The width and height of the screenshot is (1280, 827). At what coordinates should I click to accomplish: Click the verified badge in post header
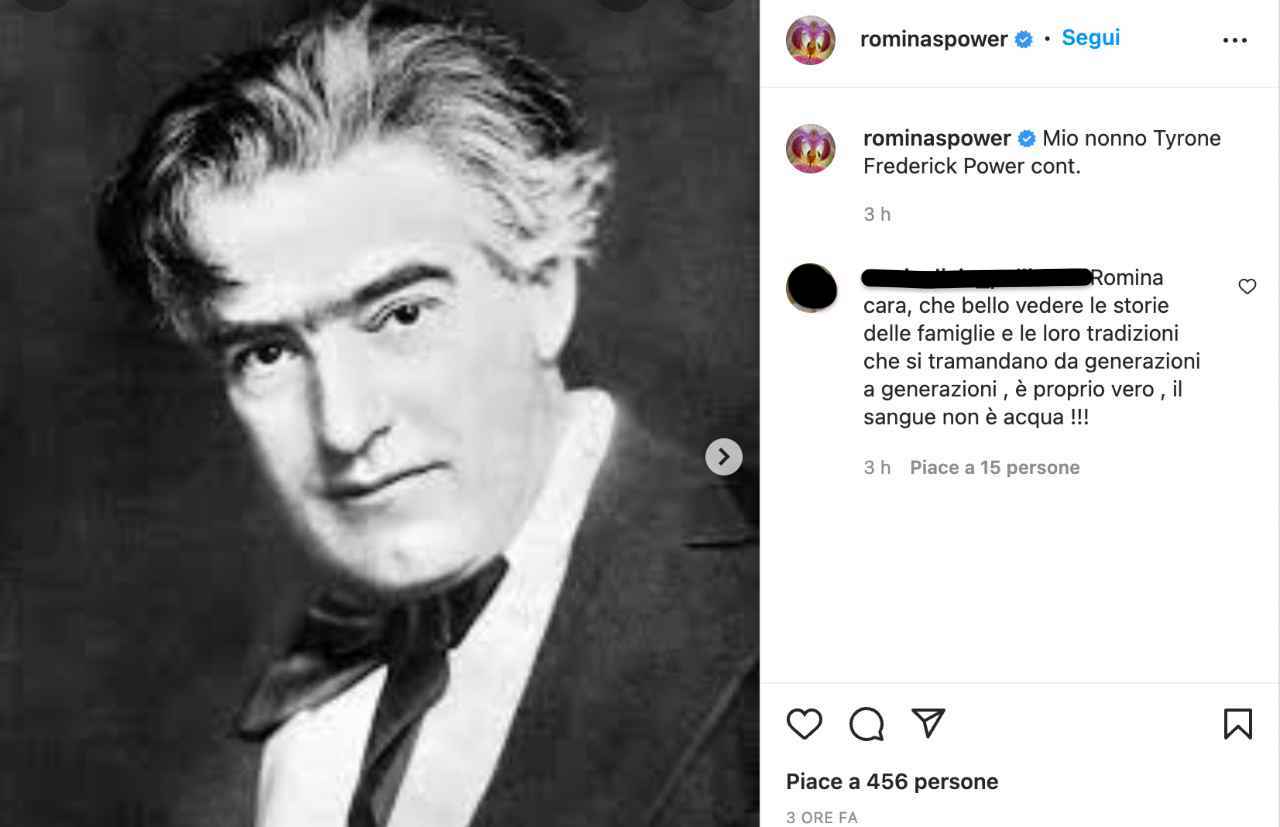1024,40
